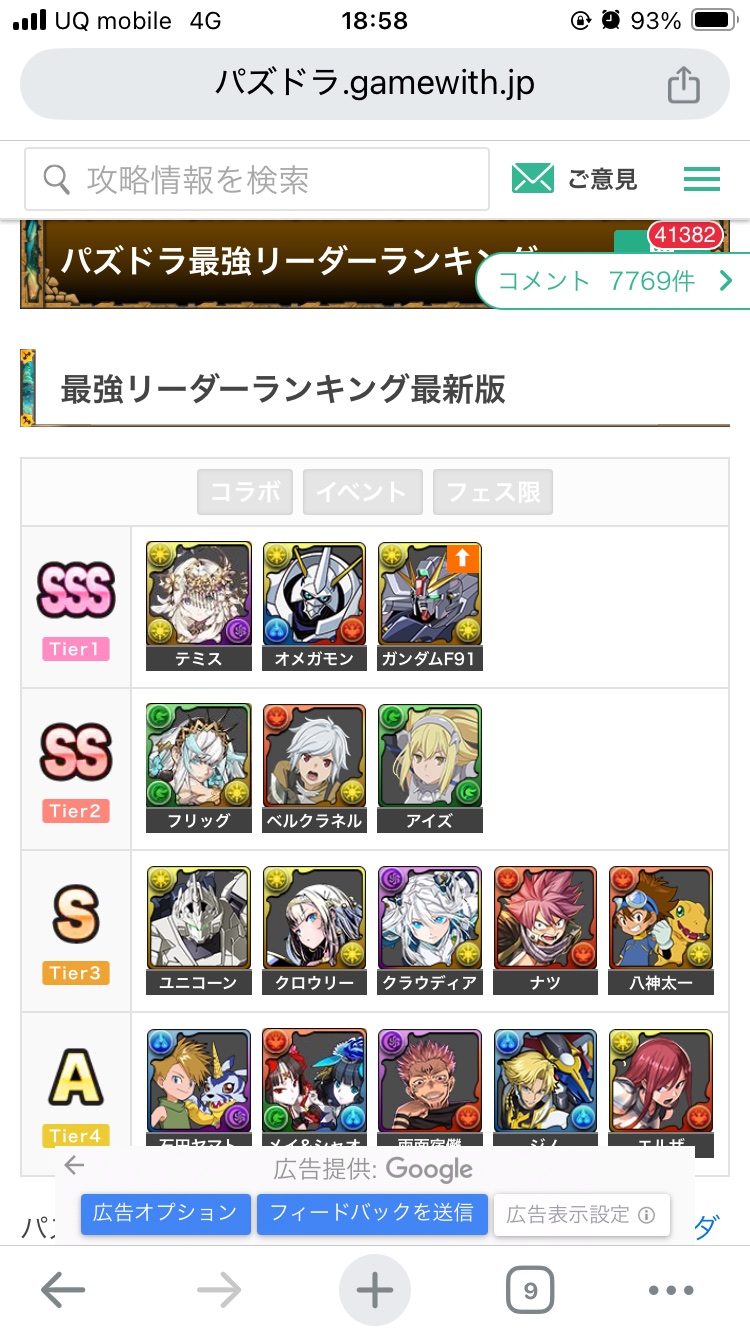Toggle the フェス限 filter
The image size is (750, 1334).
pyautogui.click(x=493, y=492)
